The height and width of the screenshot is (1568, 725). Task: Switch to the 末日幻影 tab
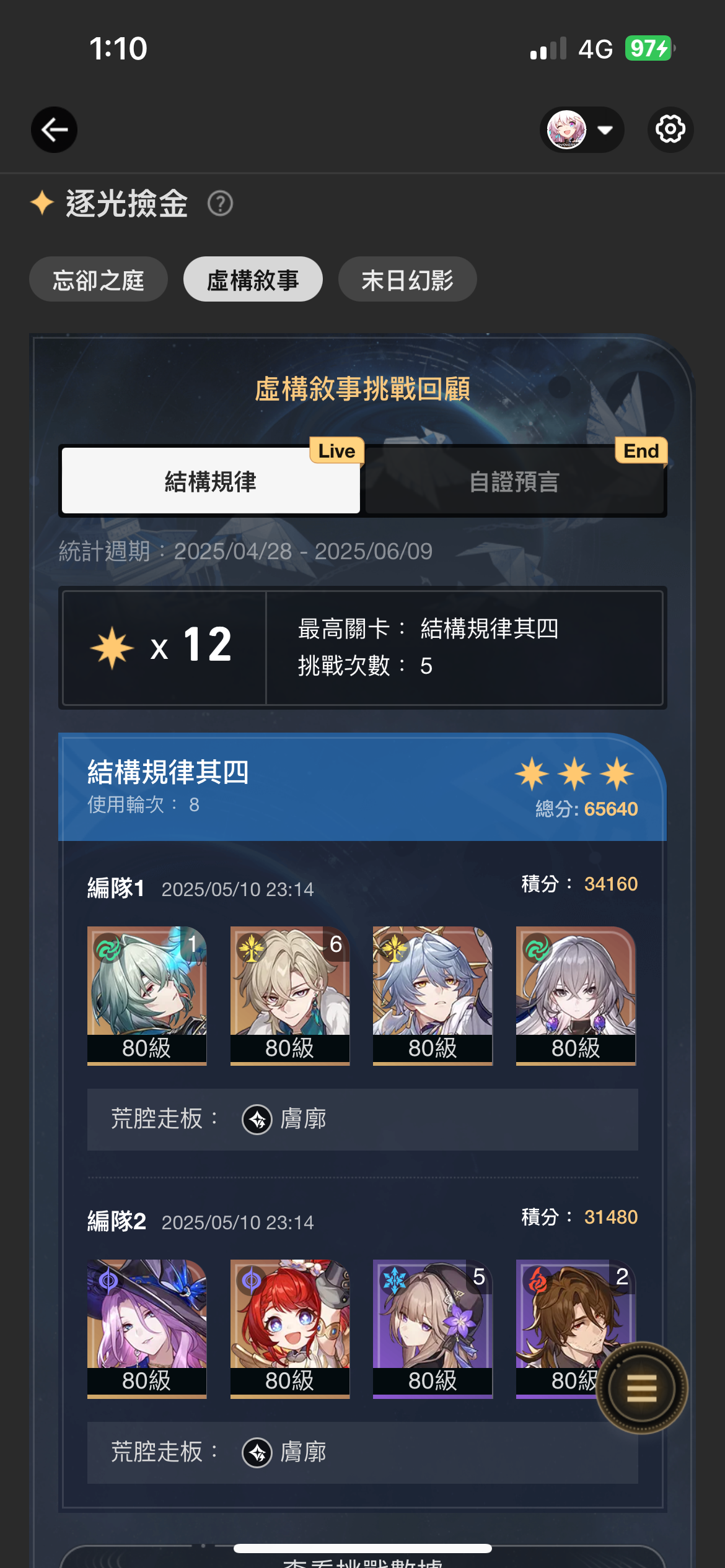point(408,279)
